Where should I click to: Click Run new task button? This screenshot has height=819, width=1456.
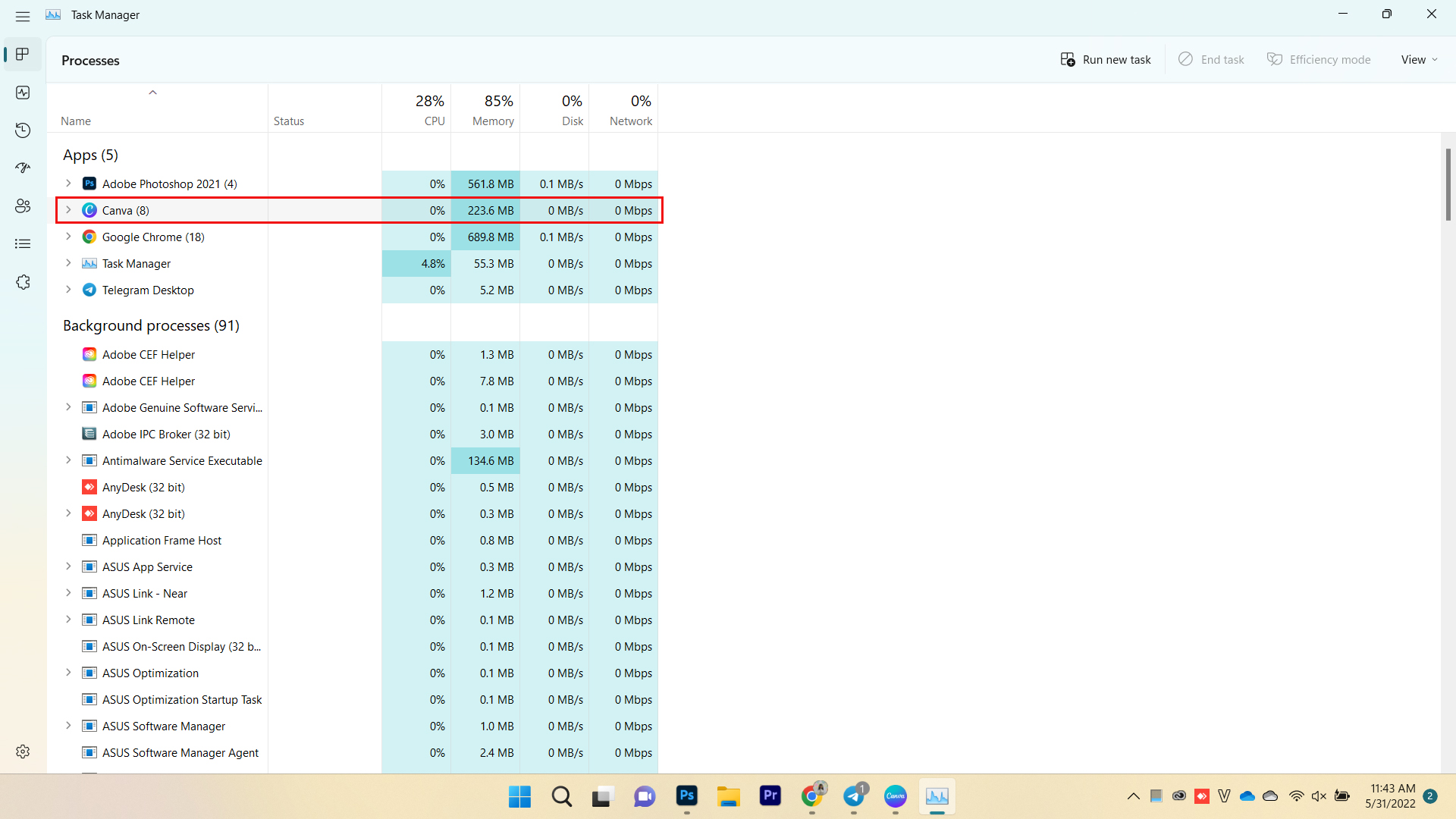[x=1106, y=60]
